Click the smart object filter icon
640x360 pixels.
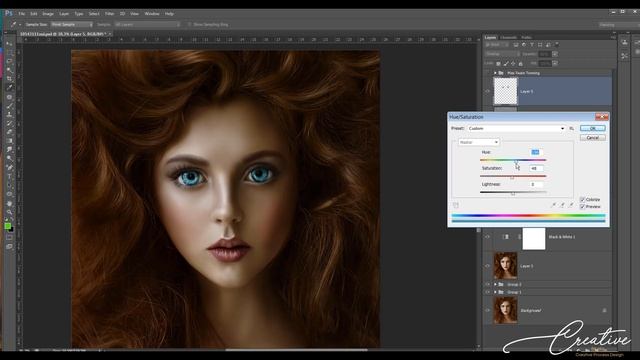tap(548, 45)
